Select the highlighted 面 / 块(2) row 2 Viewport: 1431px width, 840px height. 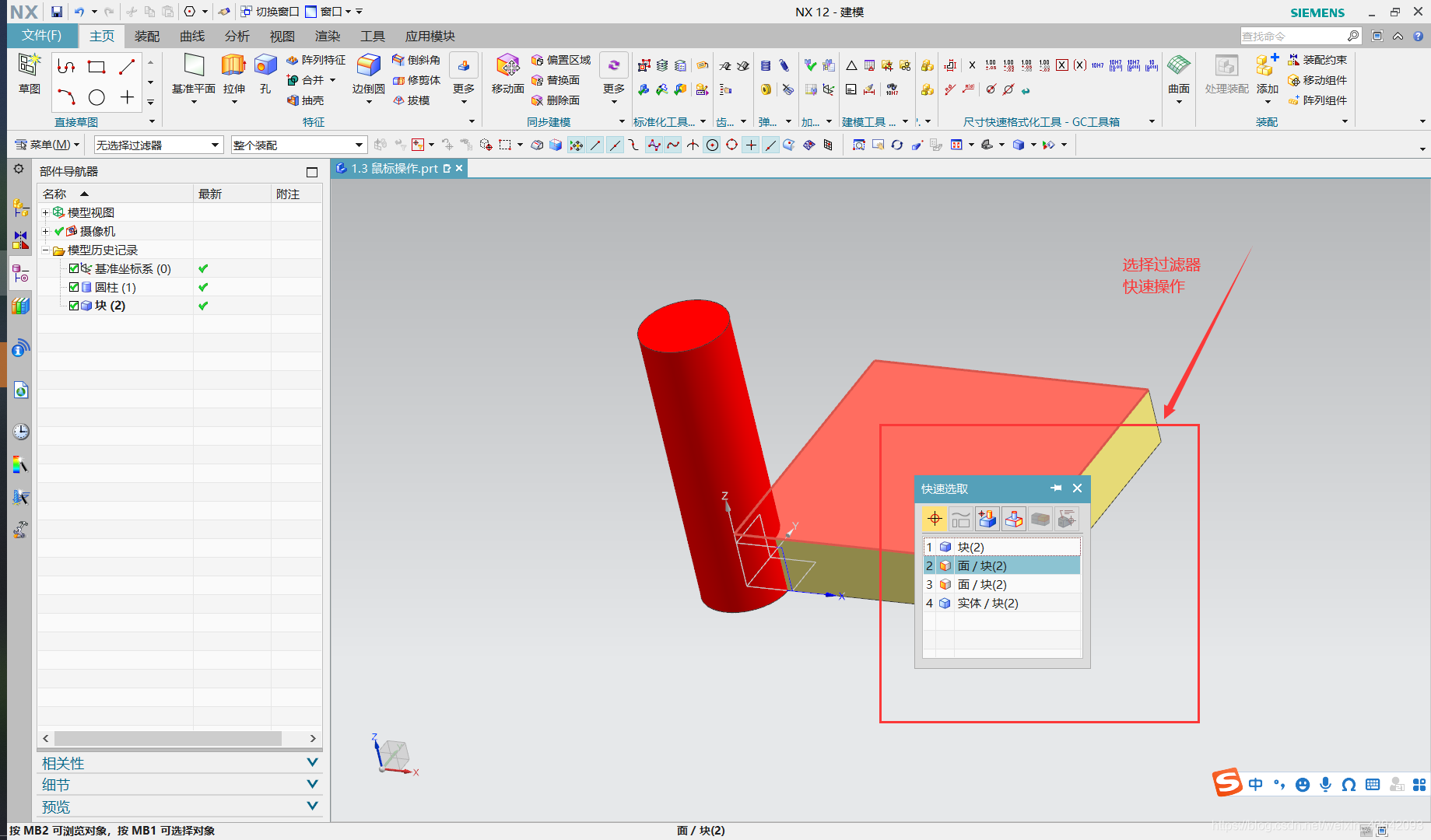click(1002, 565)
